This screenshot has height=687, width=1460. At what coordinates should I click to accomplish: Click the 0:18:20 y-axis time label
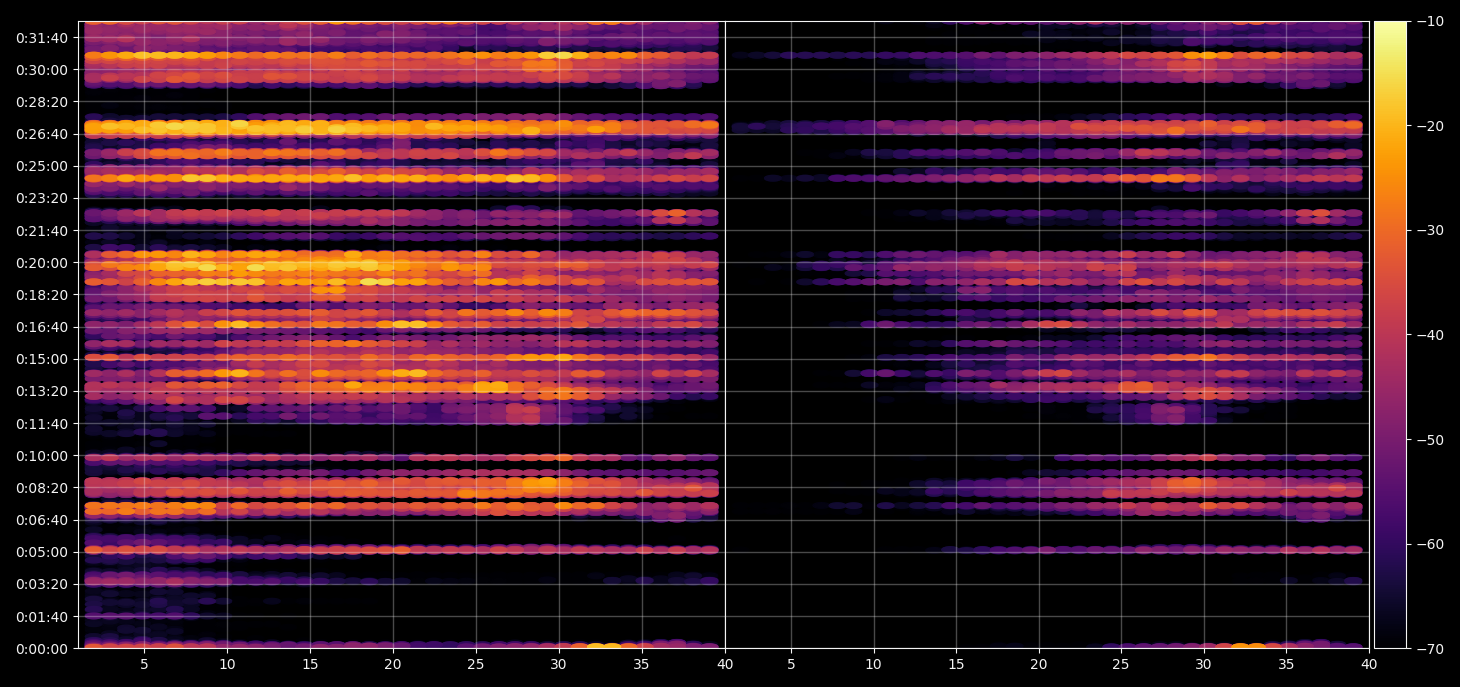pyautogui.click(x=42, y=295)
